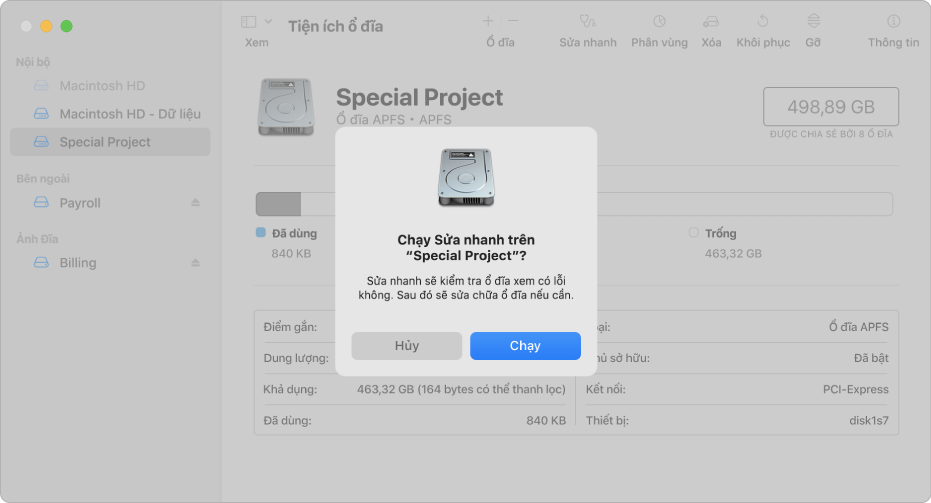Cancel the dialog with Hủy button

point(406,346)
